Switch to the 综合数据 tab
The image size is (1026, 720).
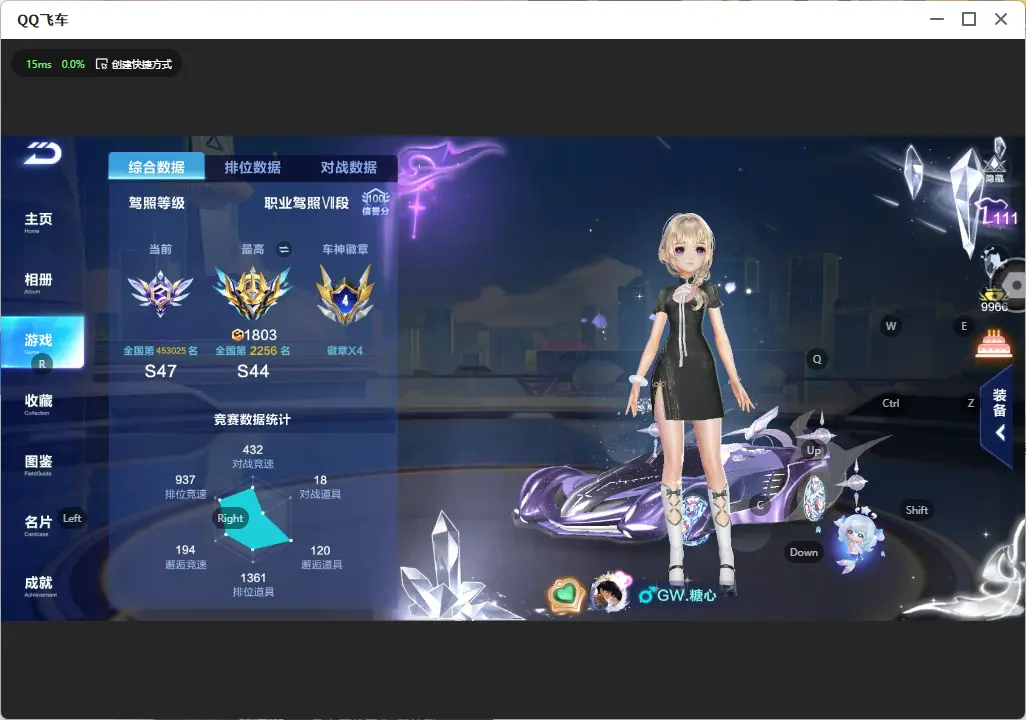[x=156, y=167]
